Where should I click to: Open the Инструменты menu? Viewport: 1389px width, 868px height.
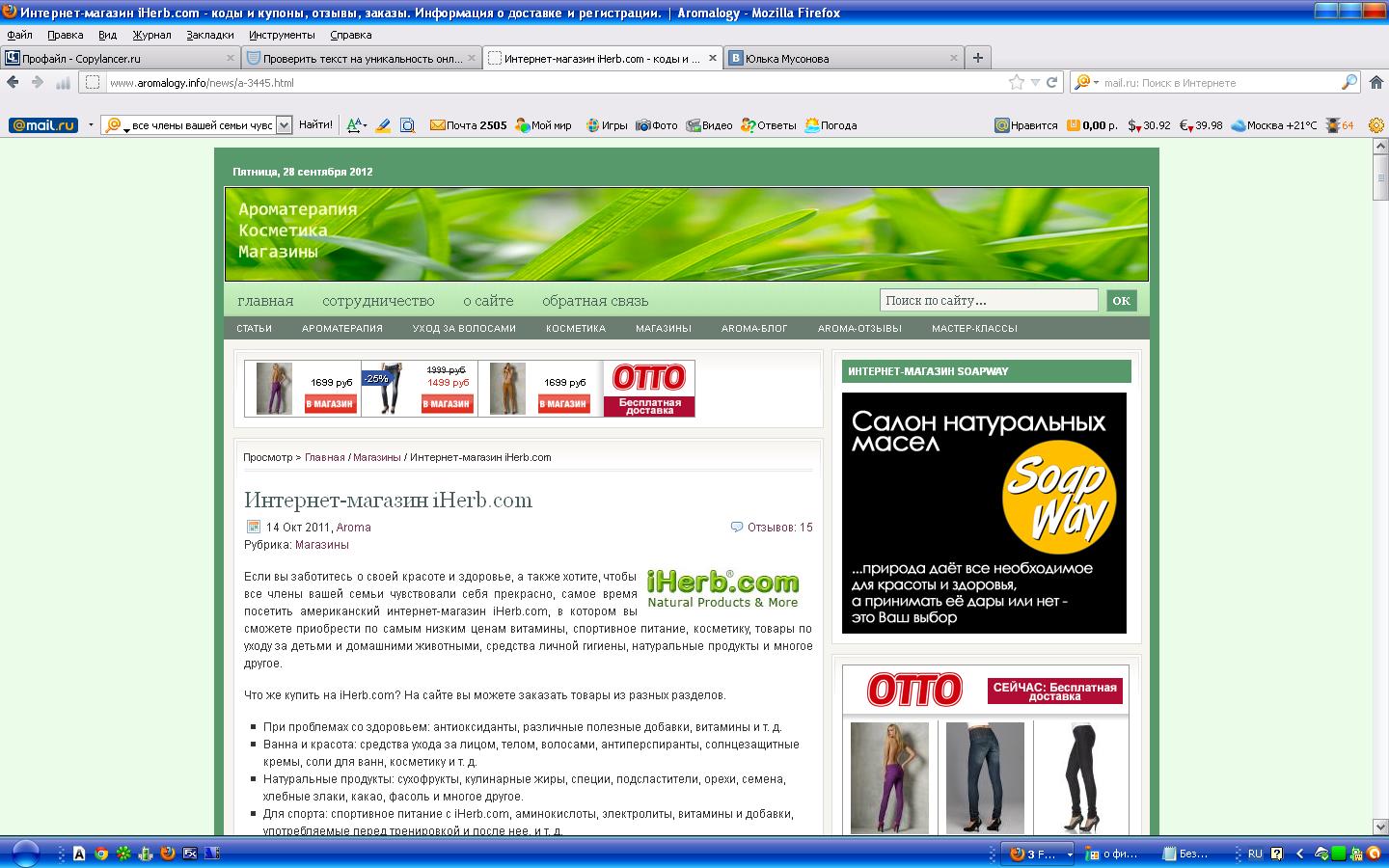point(282,35)
